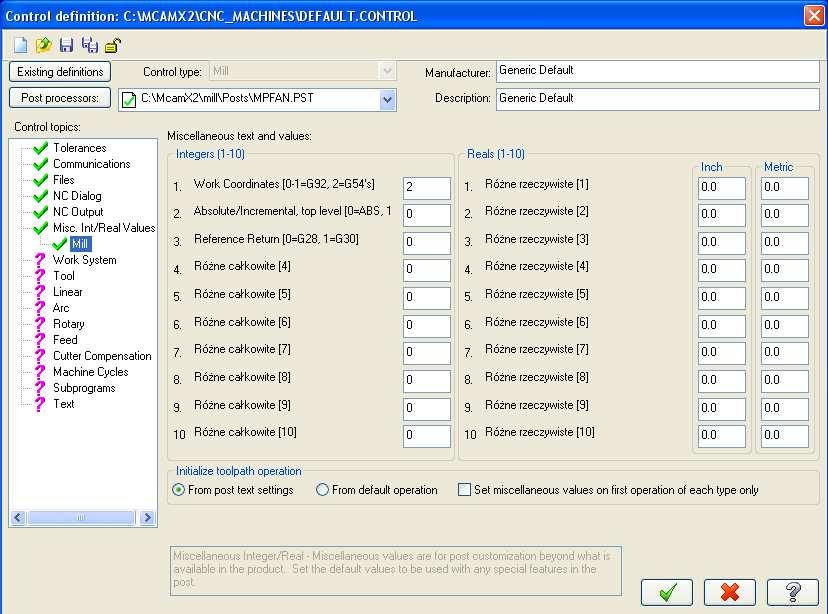Click the padlock icon in toolbar
The width and height of the screenshot is (828, 614).
[112, 45]
